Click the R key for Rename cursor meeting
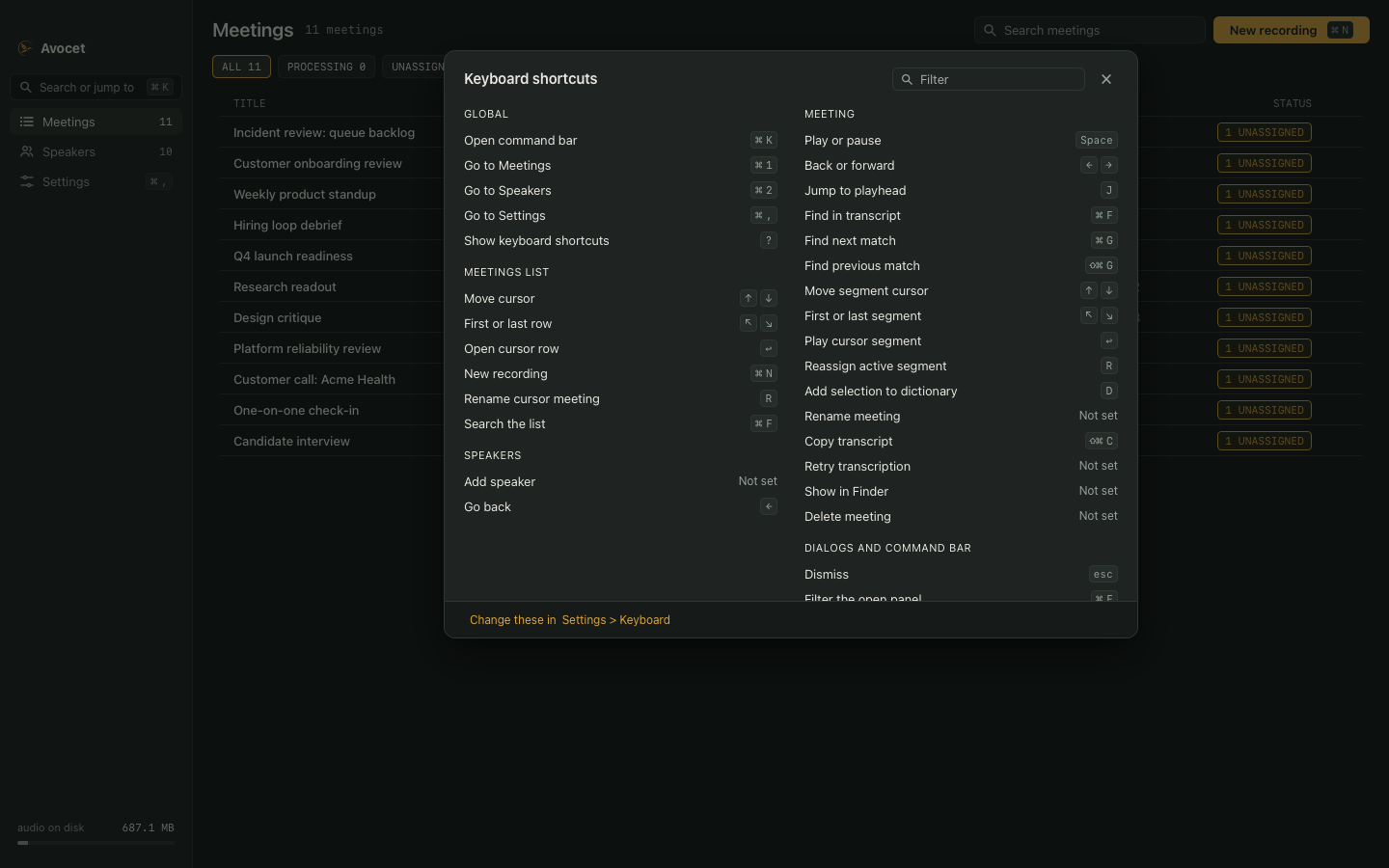 [769, 398]
